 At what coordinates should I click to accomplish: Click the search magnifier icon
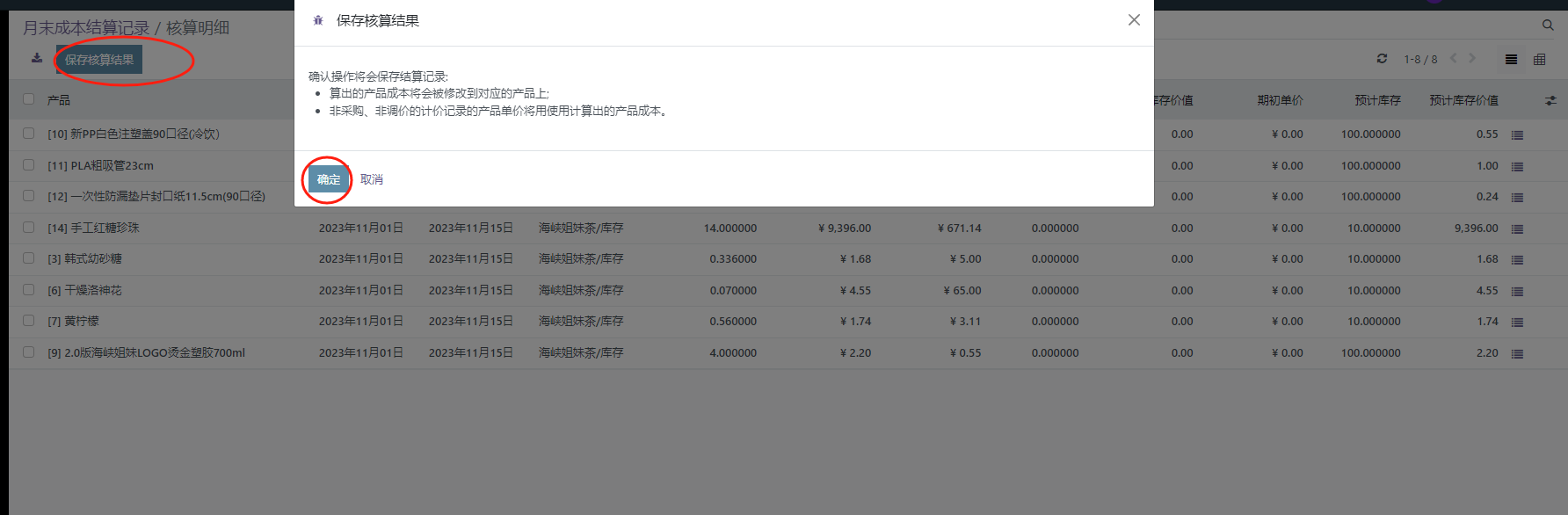pos(1548,25)
